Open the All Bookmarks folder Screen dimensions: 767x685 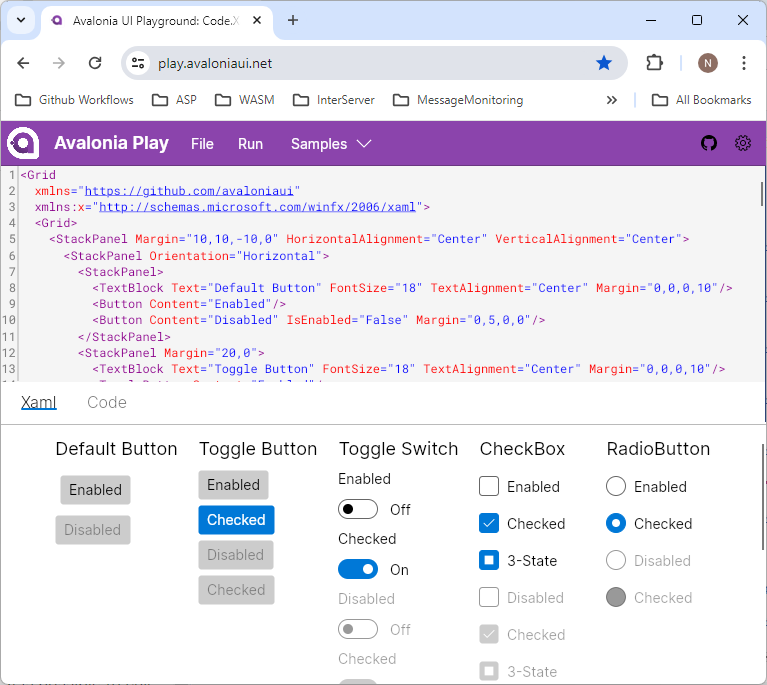(701, 100)
